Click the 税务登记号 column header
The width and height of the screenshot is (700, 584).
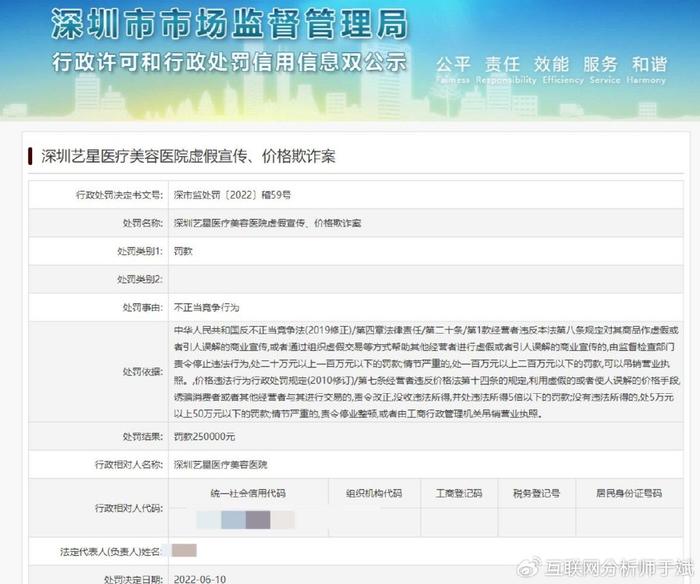tap(536, 493)
